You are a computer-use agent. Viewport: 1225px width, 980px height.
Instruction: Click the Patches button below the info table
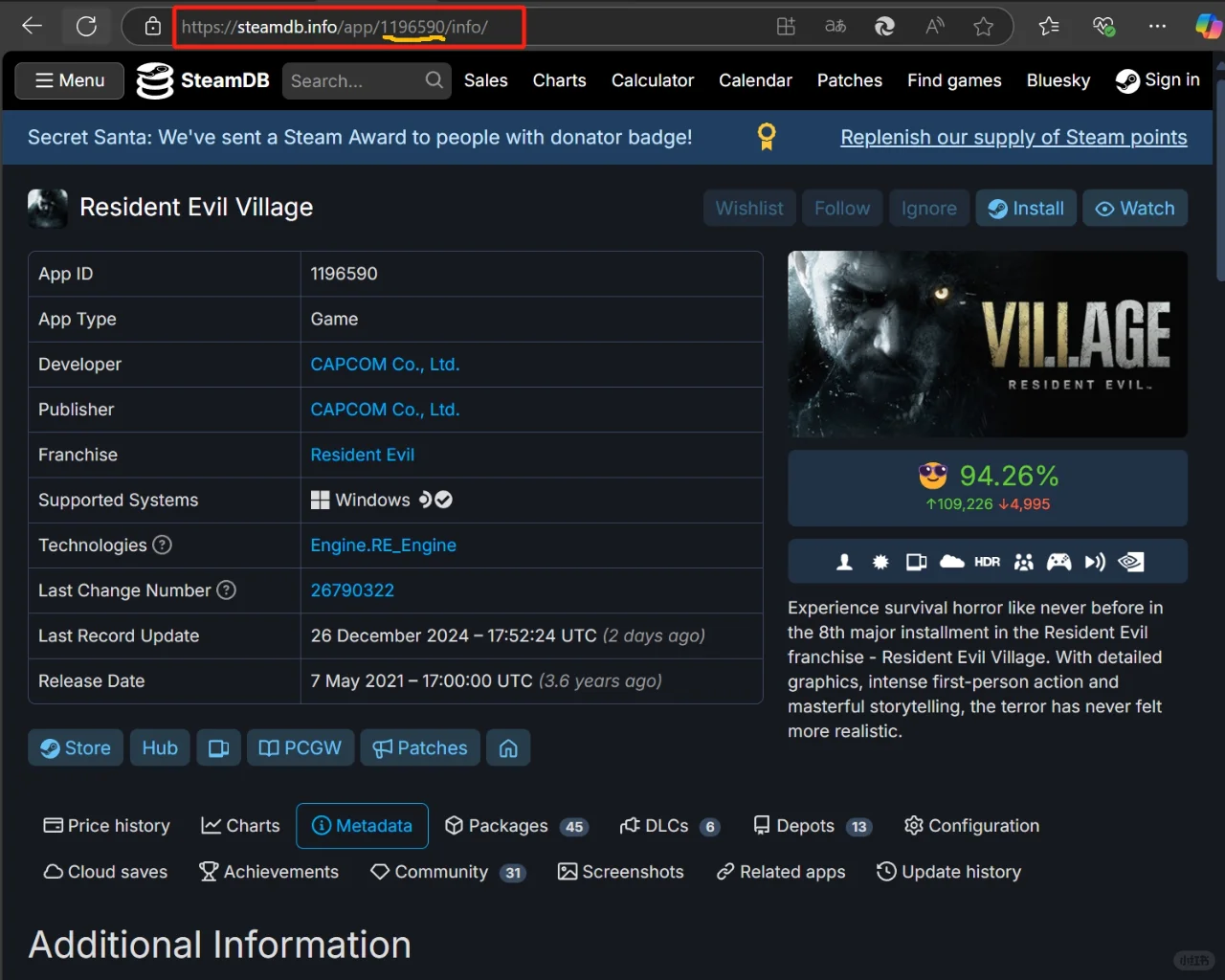click(x=420, y=748)
